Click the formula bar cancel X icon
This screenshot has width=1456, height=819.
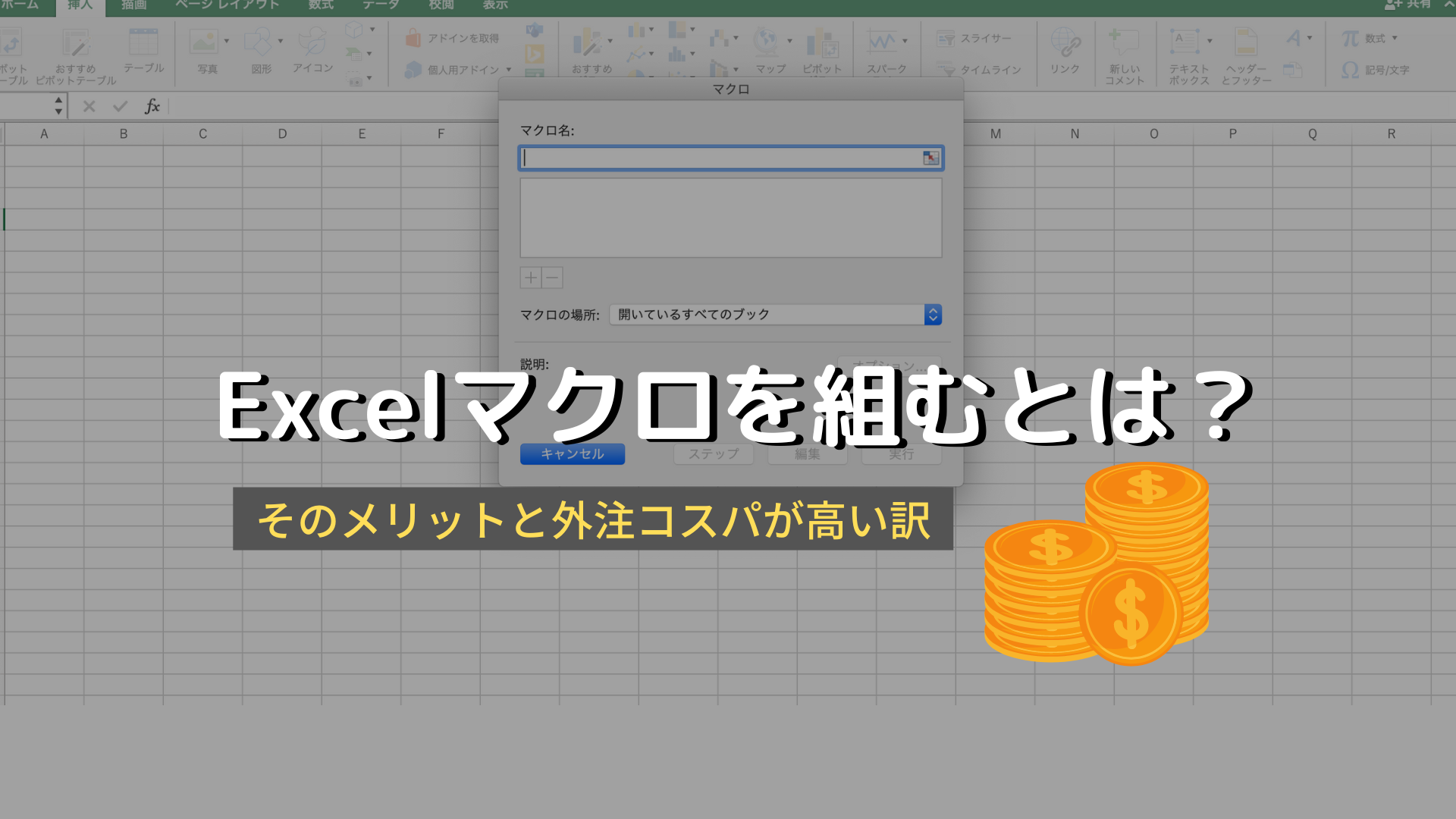pos(89,106)
